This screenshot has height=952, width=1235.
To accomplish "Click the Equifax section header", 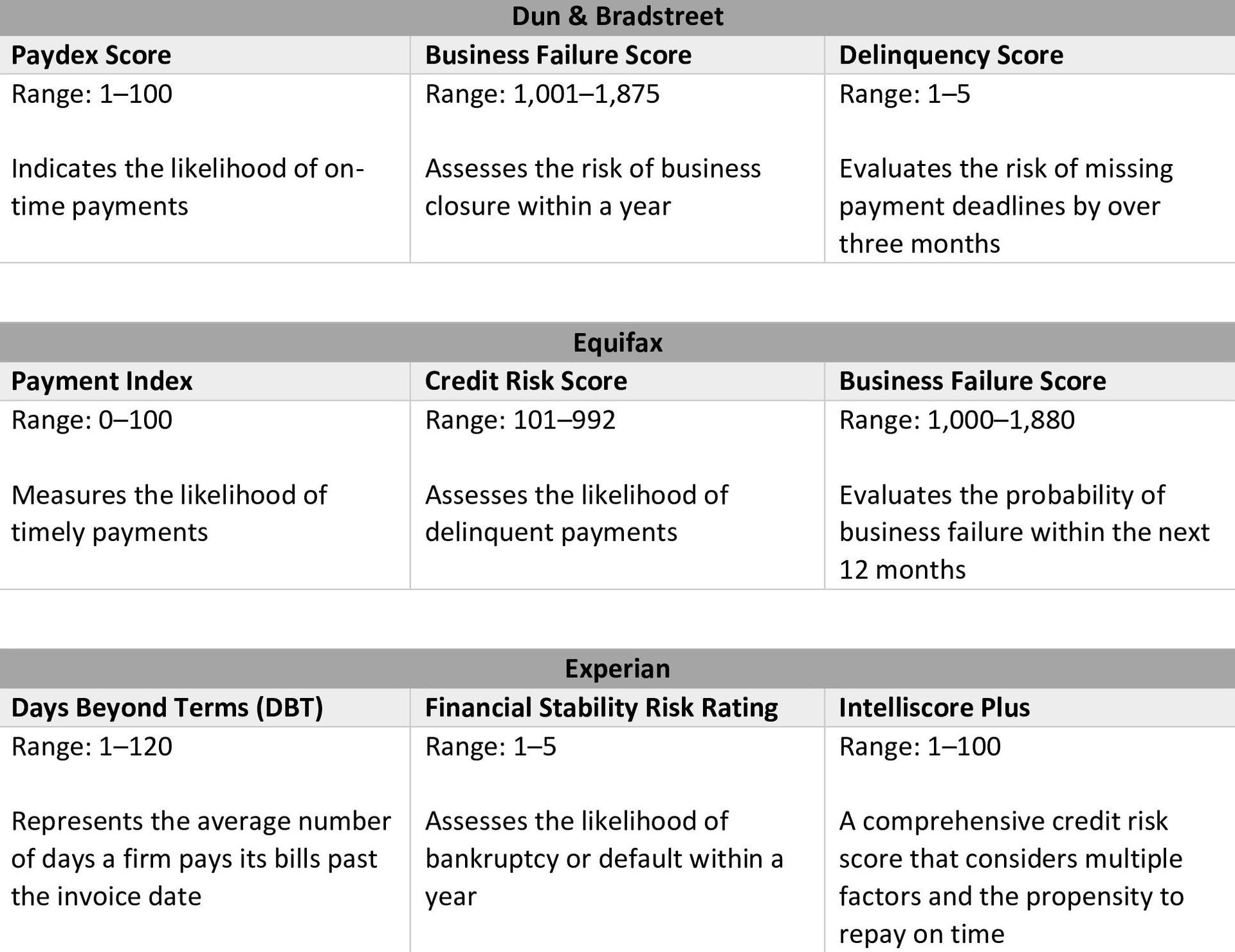I will [x=617, y=342].
